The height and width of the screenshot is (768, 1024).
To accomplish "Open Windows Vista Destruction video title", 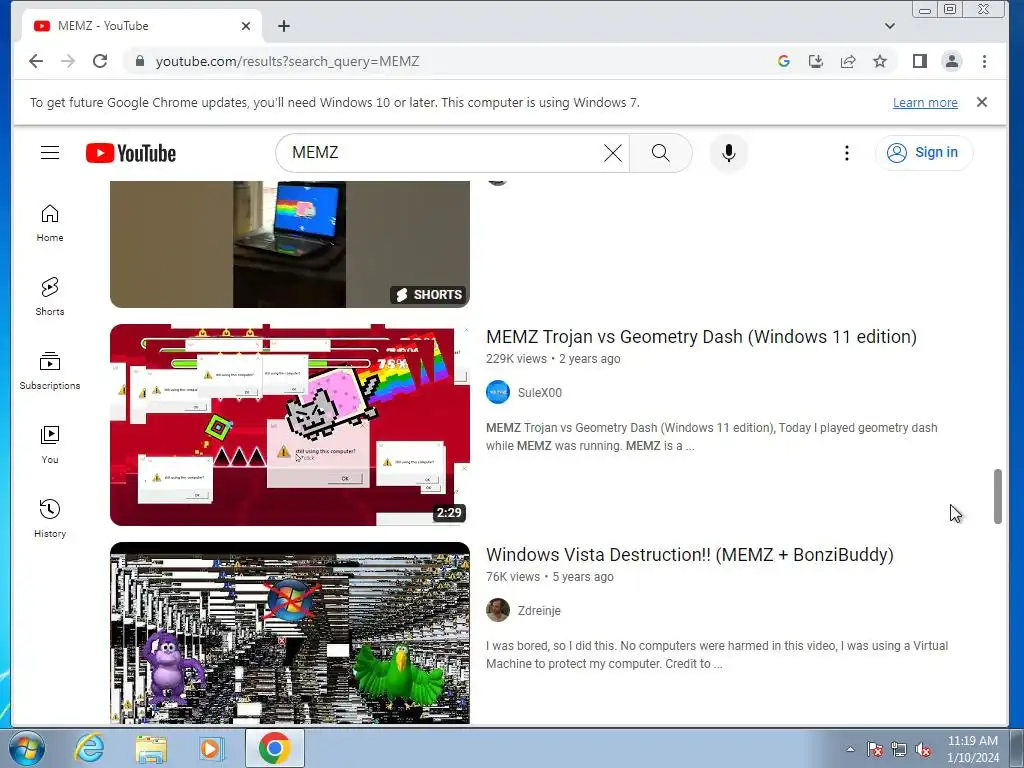I will tap(690, 555).
